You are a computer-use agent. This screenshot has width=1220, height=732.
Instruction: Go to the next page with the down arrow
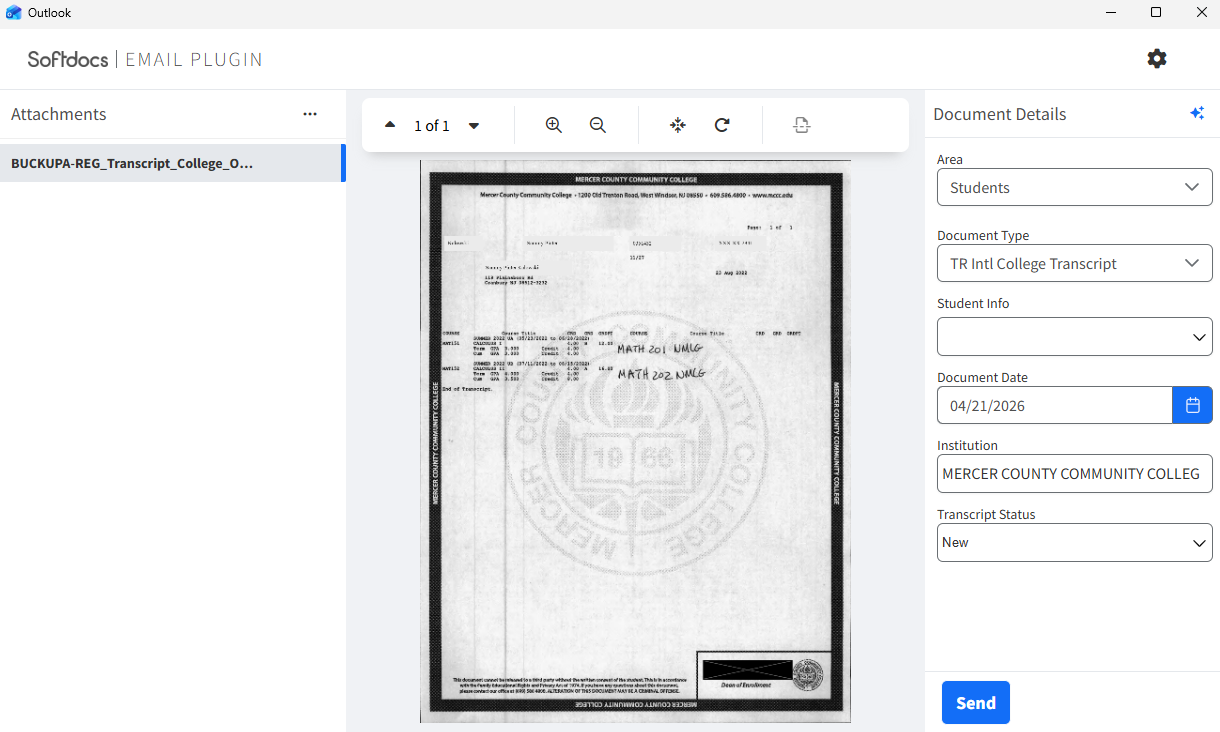tap(474, 125)
